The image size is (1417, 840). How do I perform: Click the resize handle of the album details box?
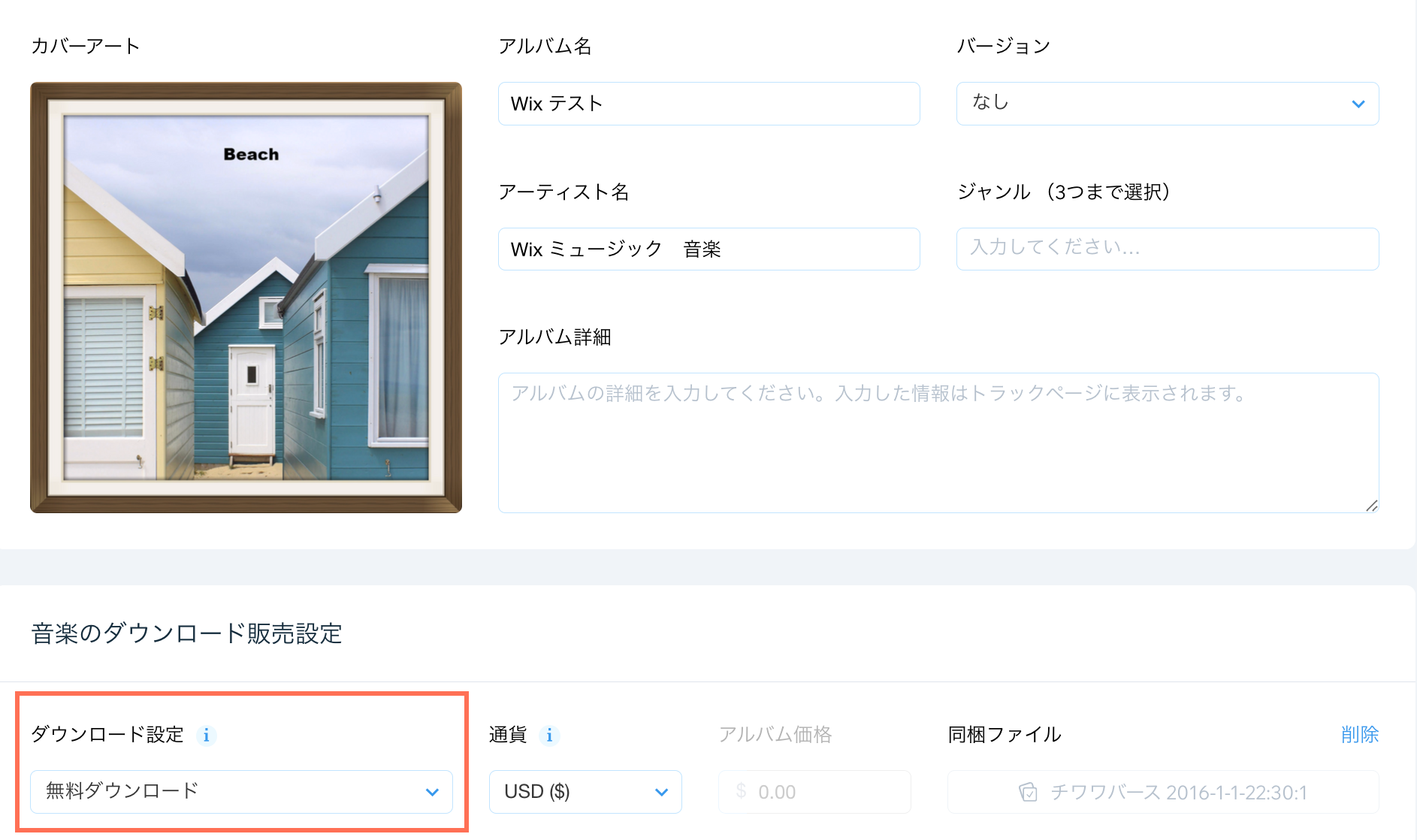point(1372,506)
